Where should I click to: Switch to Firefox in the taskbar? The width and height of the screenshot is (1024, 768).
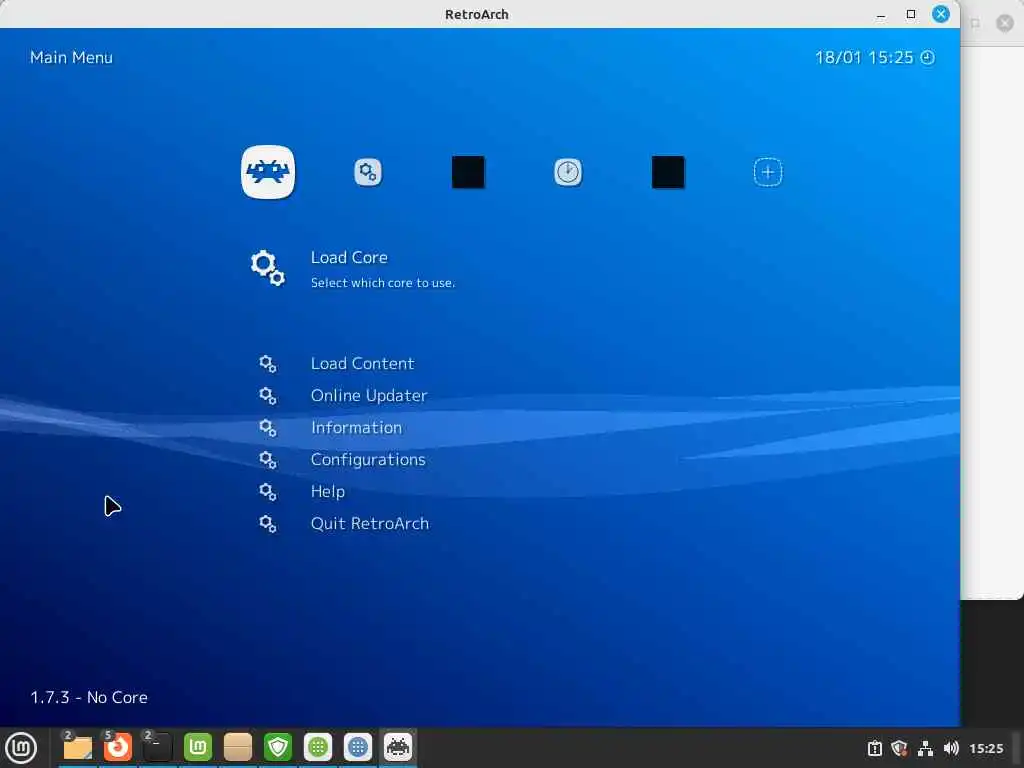(118, 748)
